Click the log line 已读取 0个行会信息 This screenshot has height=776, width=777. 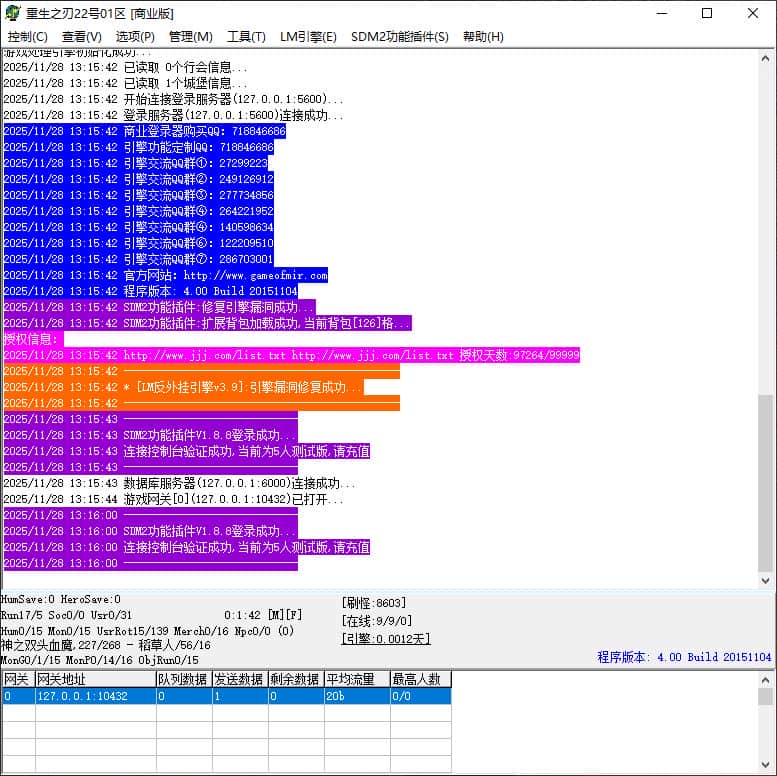125,67
